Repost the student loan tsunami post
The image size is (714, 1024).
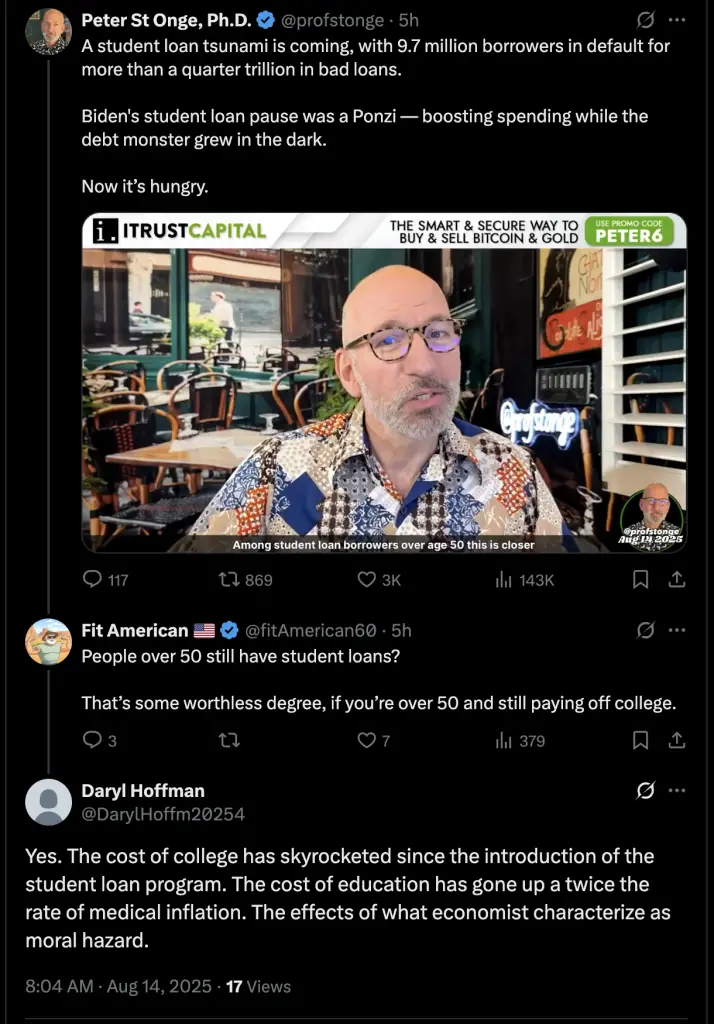tap(245, 579)
